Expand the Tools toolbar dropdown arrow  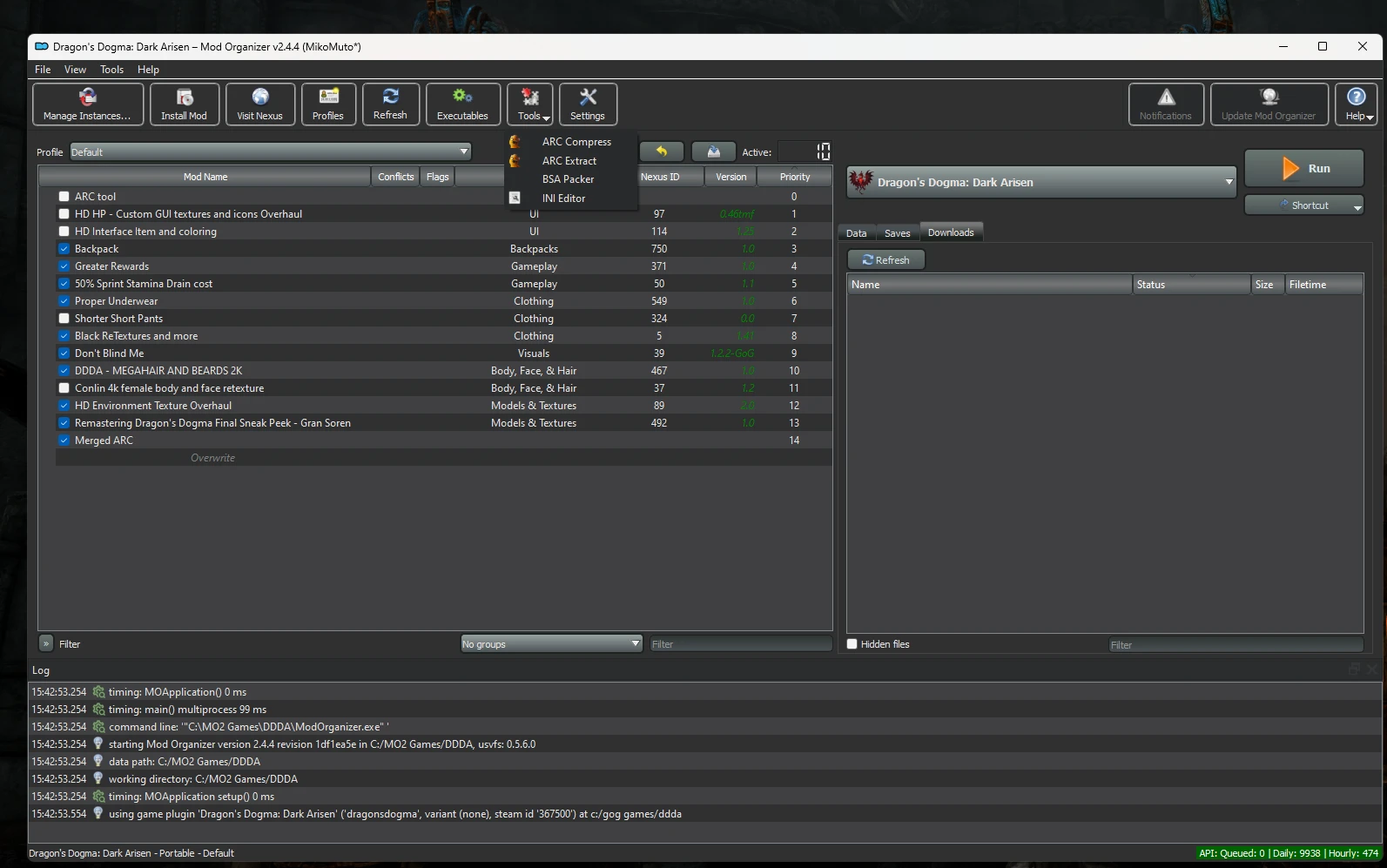pos(546,118)
